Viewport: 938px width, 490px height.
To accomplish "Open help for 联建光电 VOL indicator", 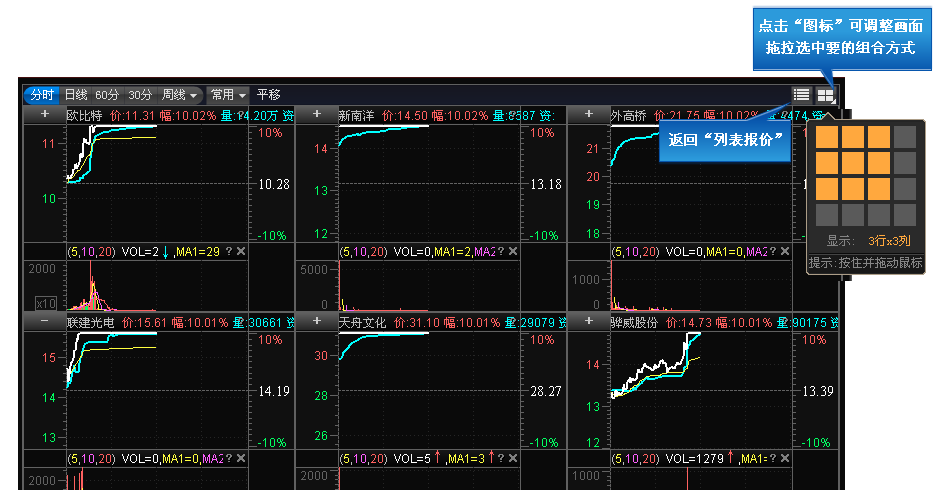I will click(229, 458).
